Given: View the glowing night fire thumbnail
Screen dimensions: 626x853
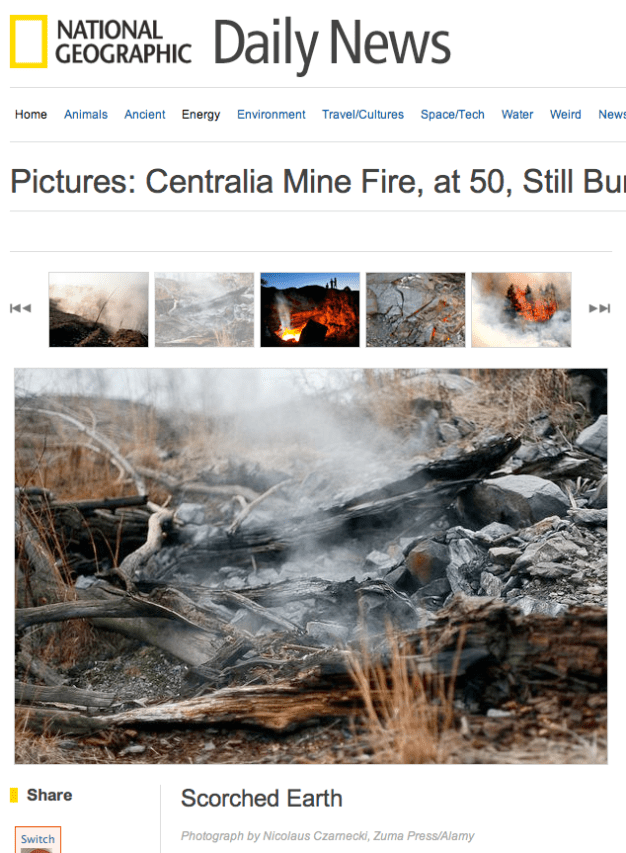Looking at the screenshot, I should pyautogui.click(x=310, y=310).
